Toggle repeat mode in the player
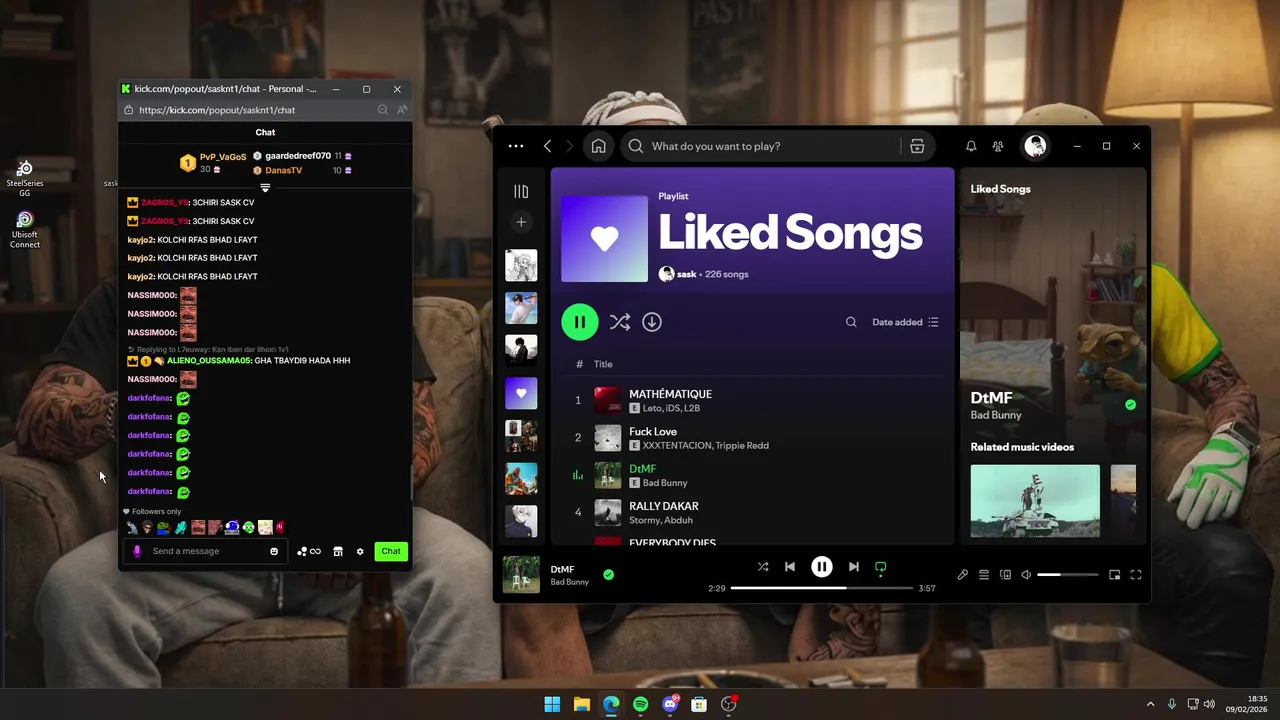The width and height of the screenshot is (1280, 720). point(881,567)
